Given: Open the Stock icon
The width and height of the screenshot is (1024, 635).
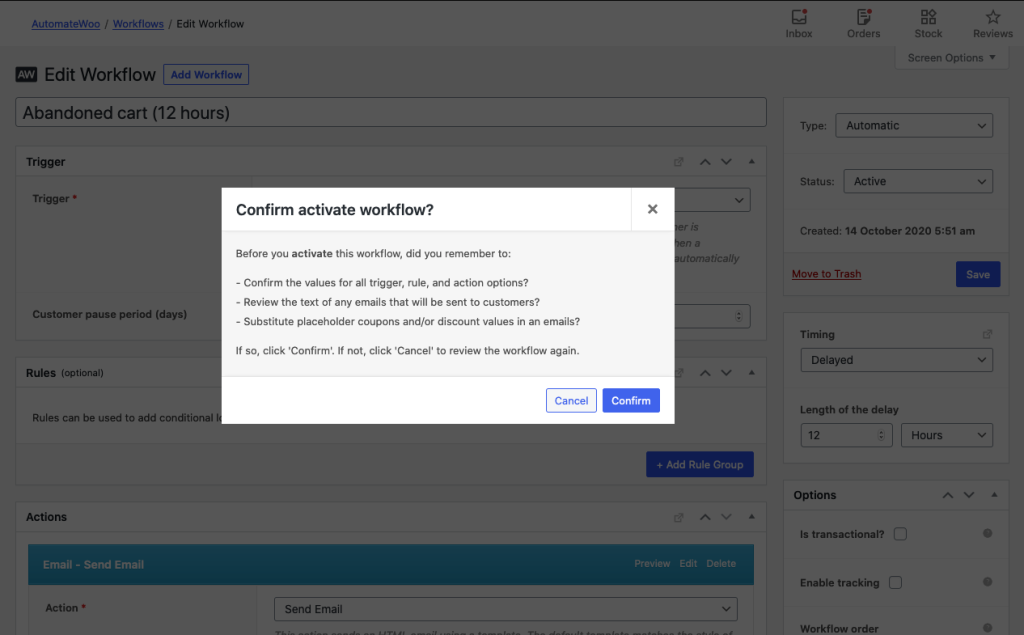Looking at the screenshot, I should point(927,18).
